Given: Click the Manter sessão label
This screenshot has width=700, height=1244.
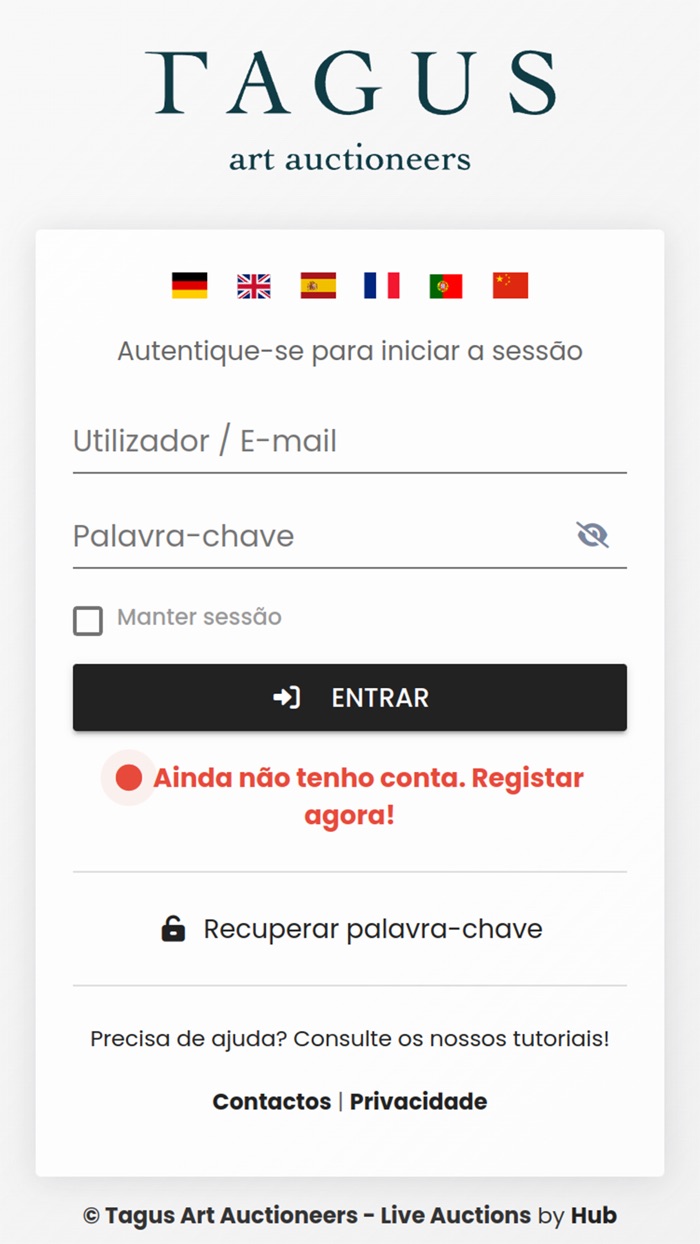Looking at the screenshot, I should point(199,617).
